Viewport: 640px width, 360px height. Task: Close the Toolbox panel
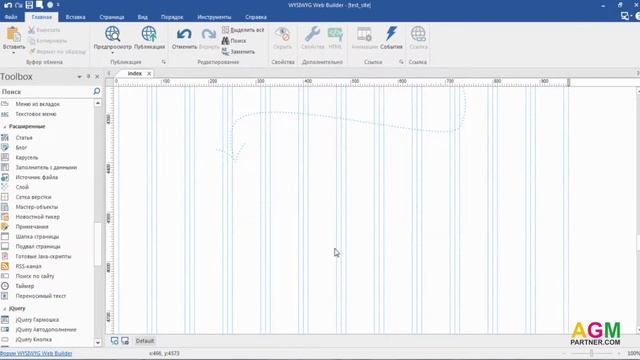tap(97, 77)
